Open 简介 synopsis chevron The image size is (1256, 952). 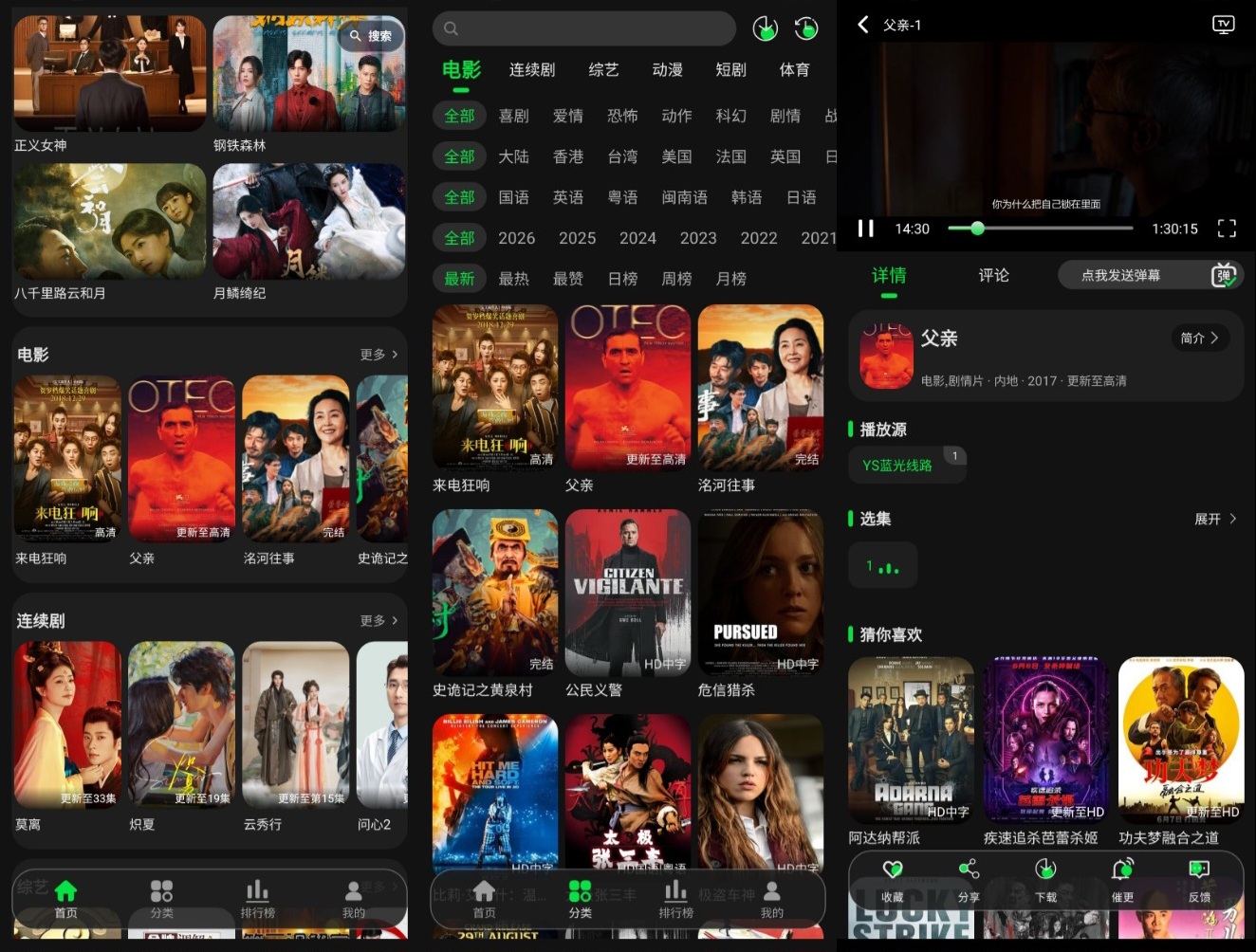(x=1199, y=338)
